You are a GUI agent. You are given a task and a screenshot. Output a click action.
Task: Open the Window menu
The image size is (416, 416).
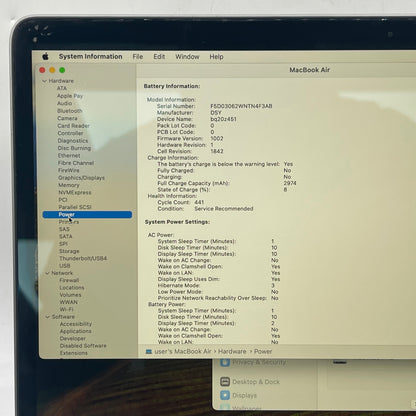[x=187, y=57]
